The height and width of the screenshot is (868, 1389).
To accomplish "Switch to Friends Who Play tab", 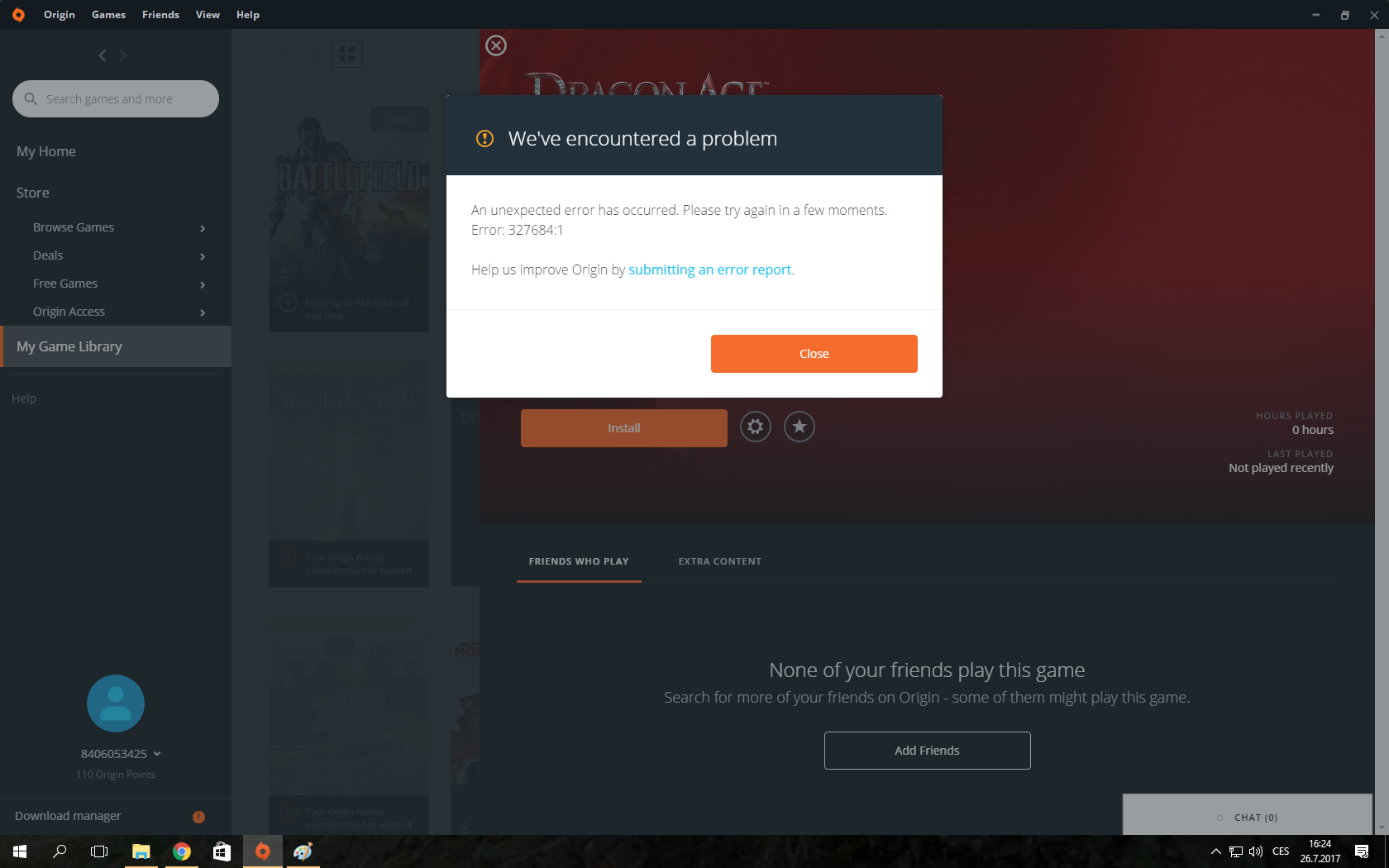I will tap(579, 561).
